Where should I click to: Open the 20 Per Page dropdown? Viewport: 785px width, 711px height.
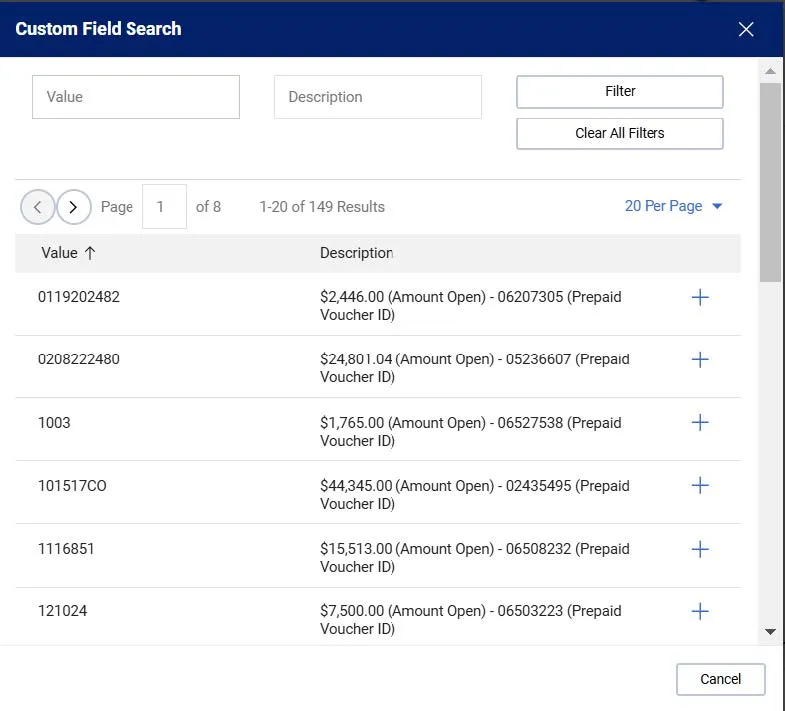673,206
